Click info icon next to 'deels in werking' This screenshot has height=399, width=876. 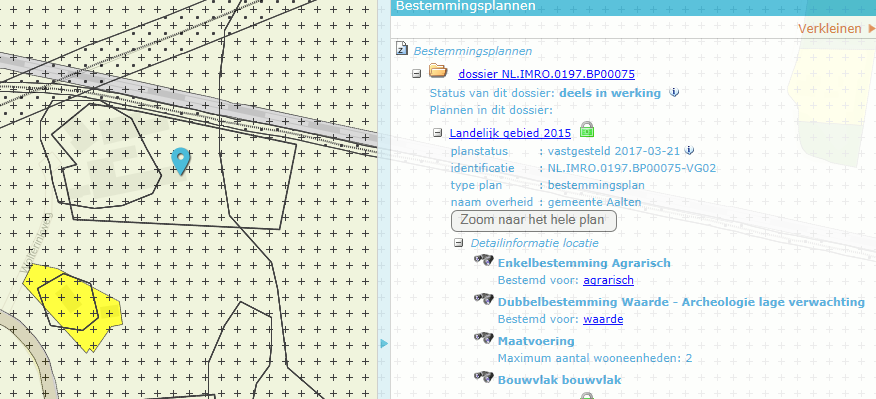674,92
